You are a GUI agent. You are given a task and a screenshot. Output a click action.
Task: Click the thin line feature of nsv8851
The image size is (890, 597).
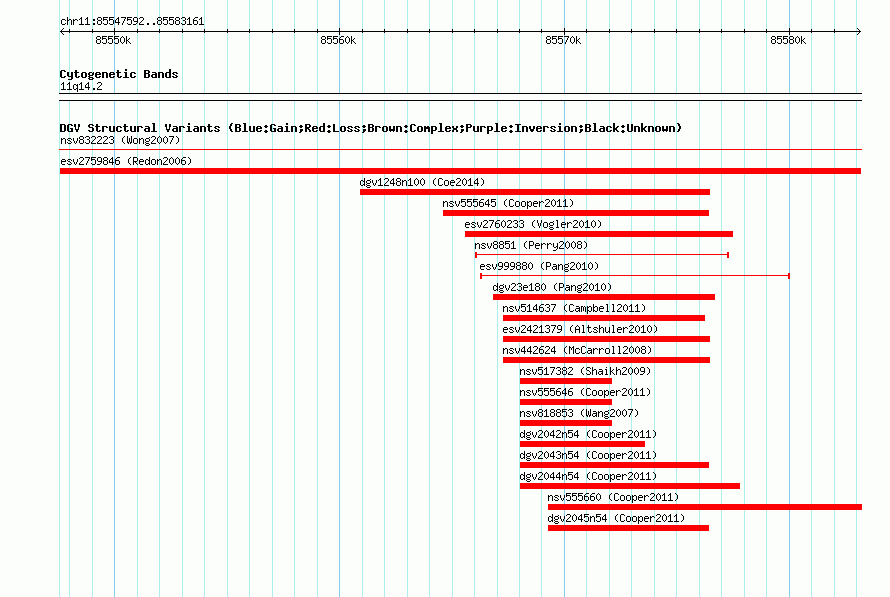[x=602, y=255]
